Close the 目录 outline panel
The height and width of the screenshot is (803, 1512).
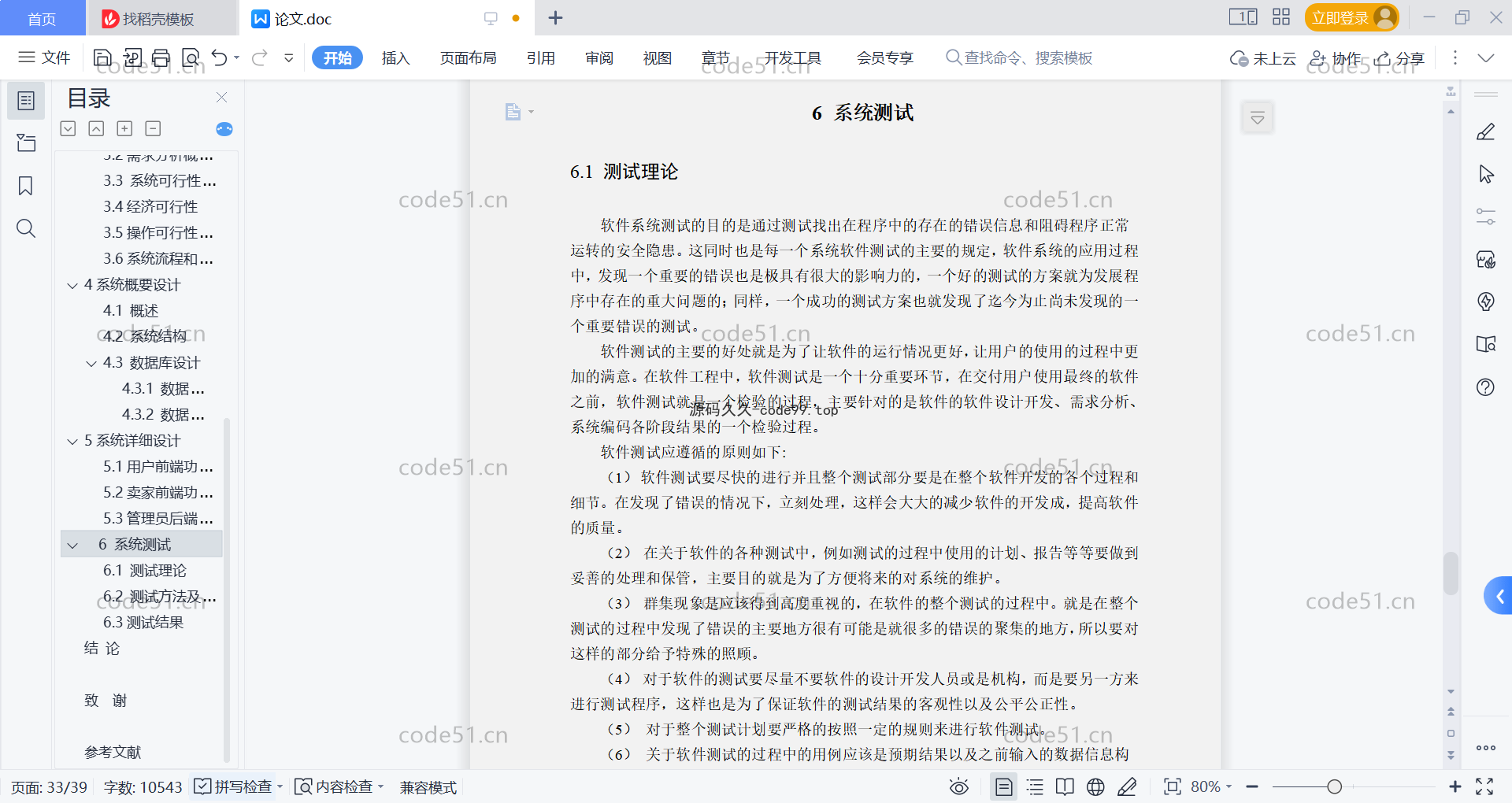coord(221,97)
